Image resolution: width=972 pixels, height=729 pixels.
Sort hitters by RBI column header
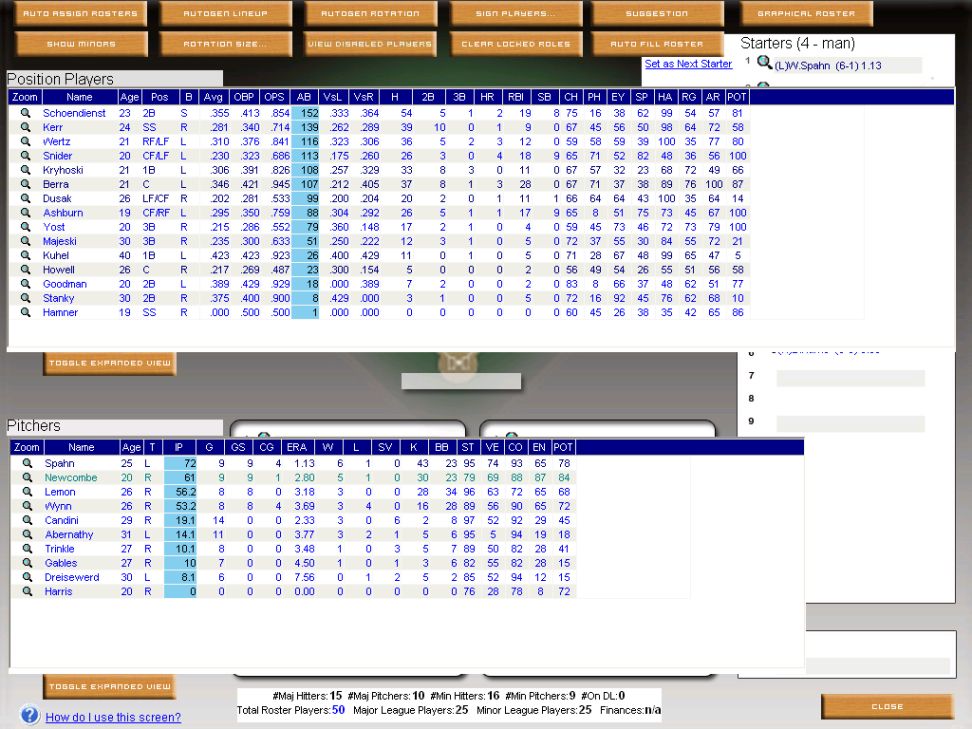pyautogui.click(x=516, y=97)
